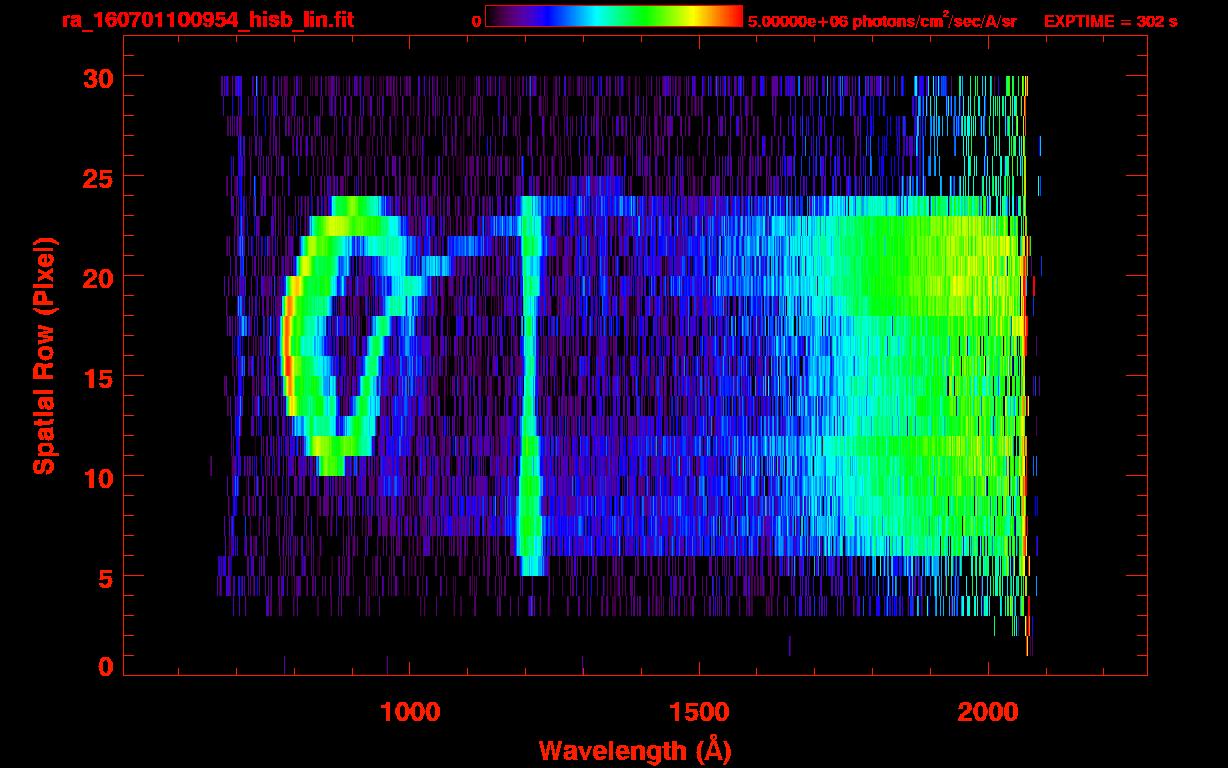
Task: Click the y-axis tick label 5
Action: click(x=107, y=577)
